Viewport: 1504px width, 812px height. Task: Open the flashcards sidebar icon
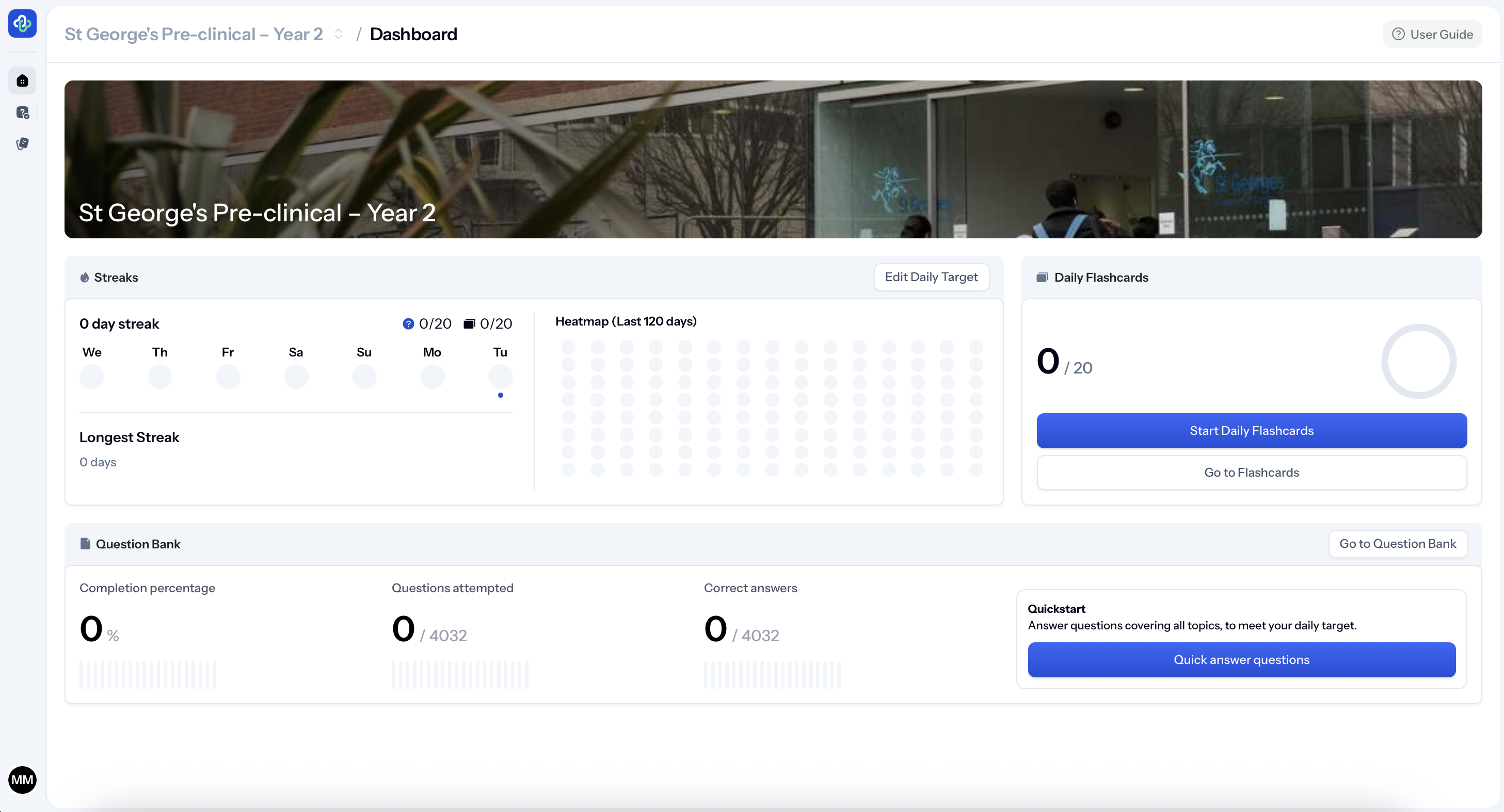pos(22,143)
